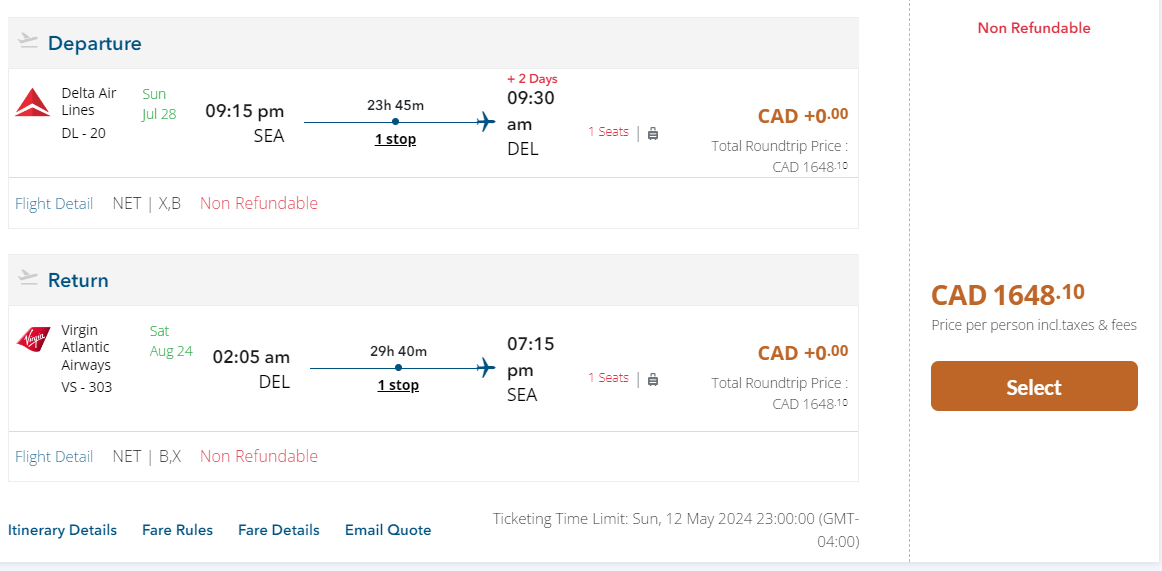Click the departure route airplane arrow icon
The width and height of the screenshot is (1162, 571).
pyautogui.click(x=486, y=122)
